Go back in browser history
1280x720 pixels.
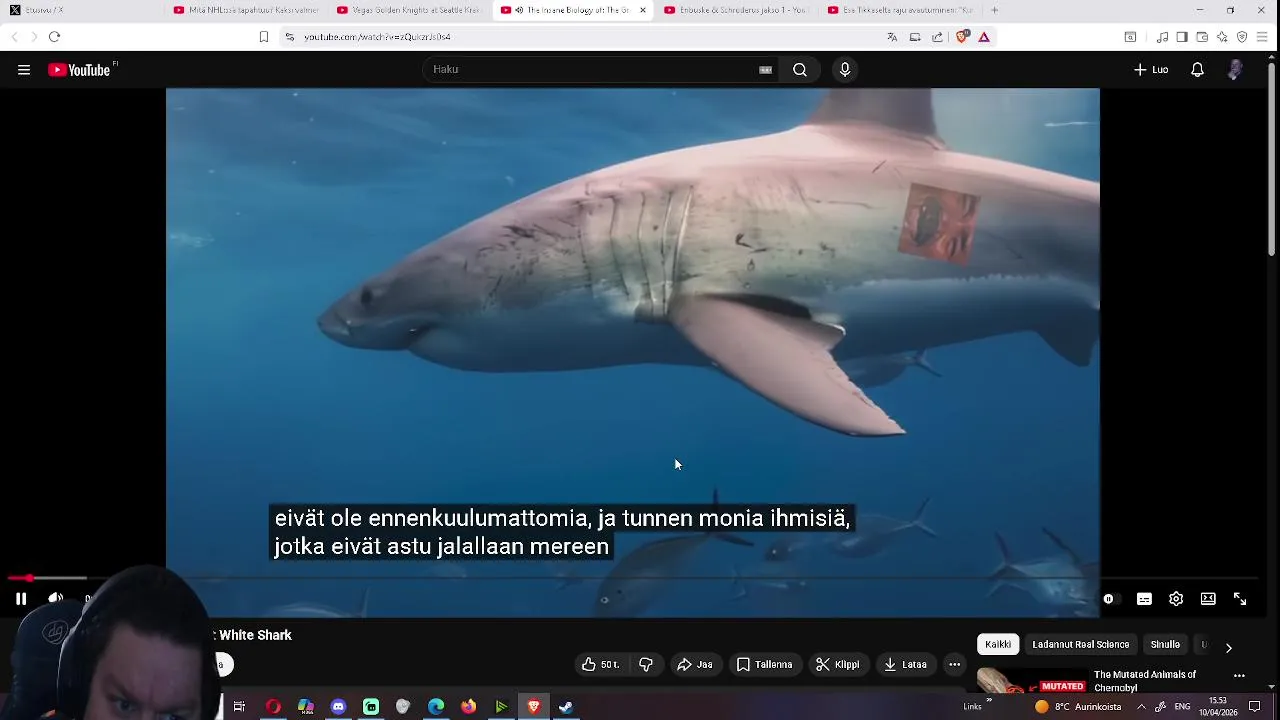[14, 37]
